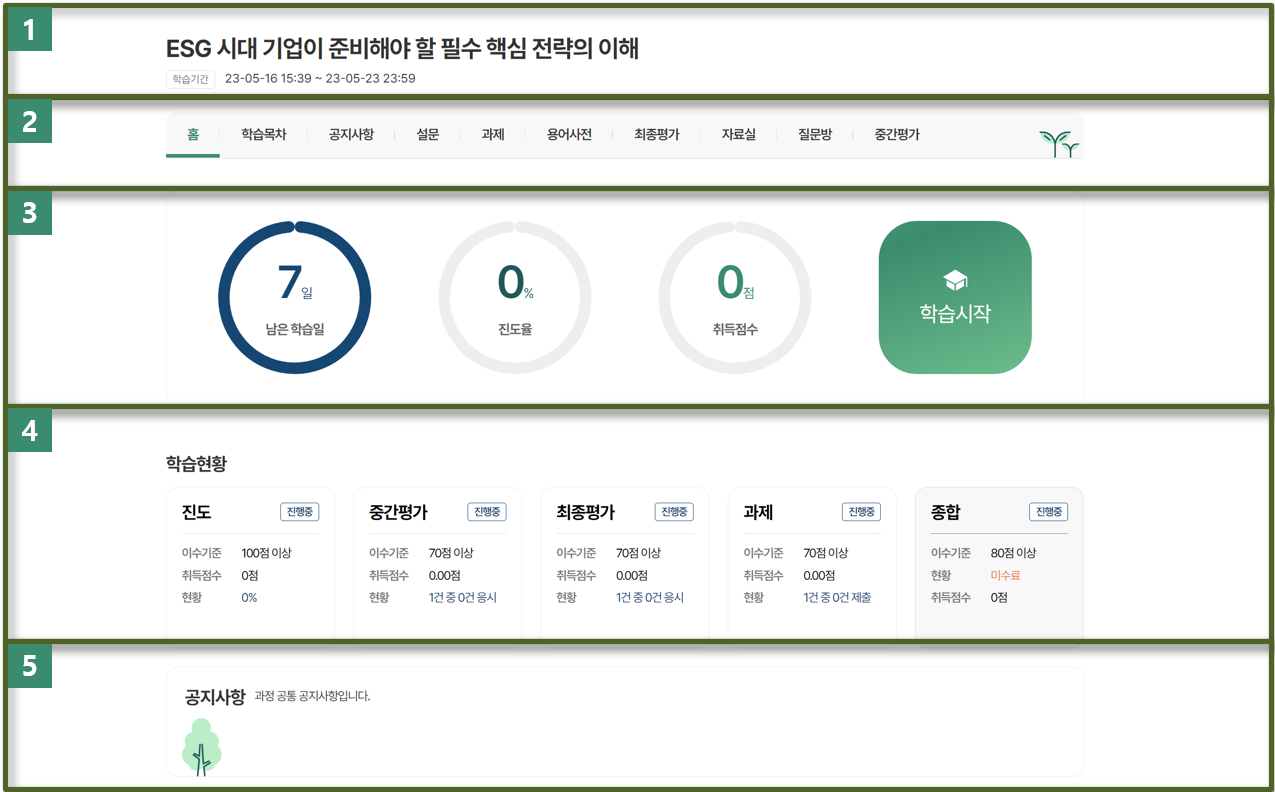
Task: Open the 진도 card title
Action: pyautogui.click(x=196, y=512)
